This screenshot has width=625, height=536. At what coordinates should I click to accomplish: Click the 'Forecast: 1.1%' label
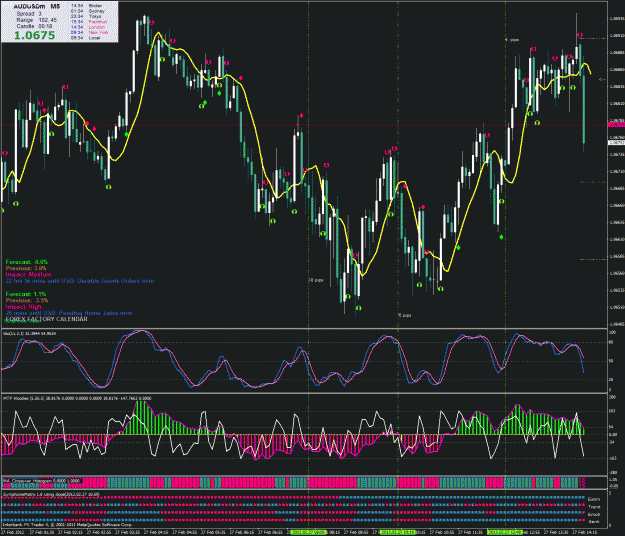(26, 294)
